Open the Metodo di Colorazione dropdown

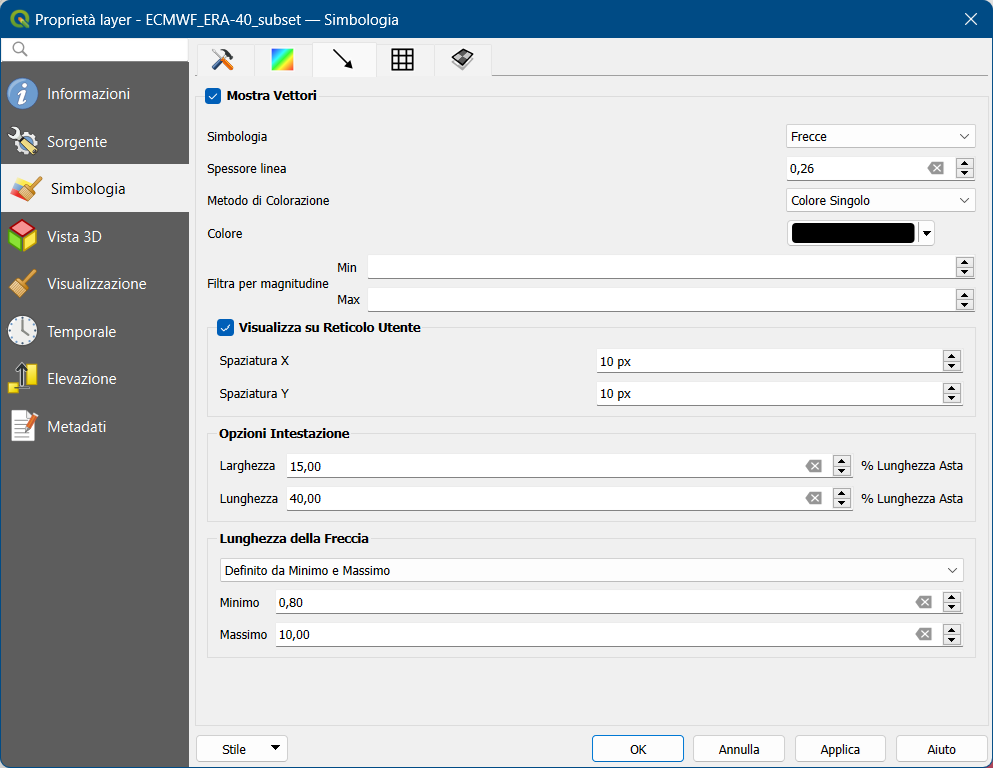[880, 201]
